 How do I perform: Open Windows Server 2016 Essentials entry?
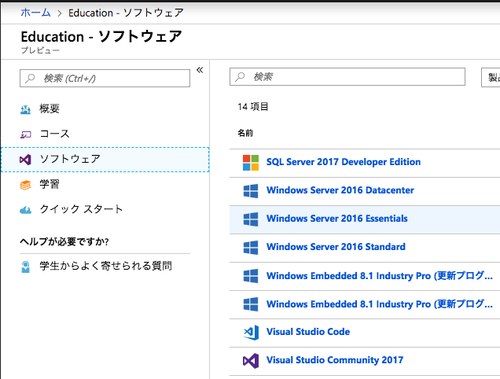[337, 219]
